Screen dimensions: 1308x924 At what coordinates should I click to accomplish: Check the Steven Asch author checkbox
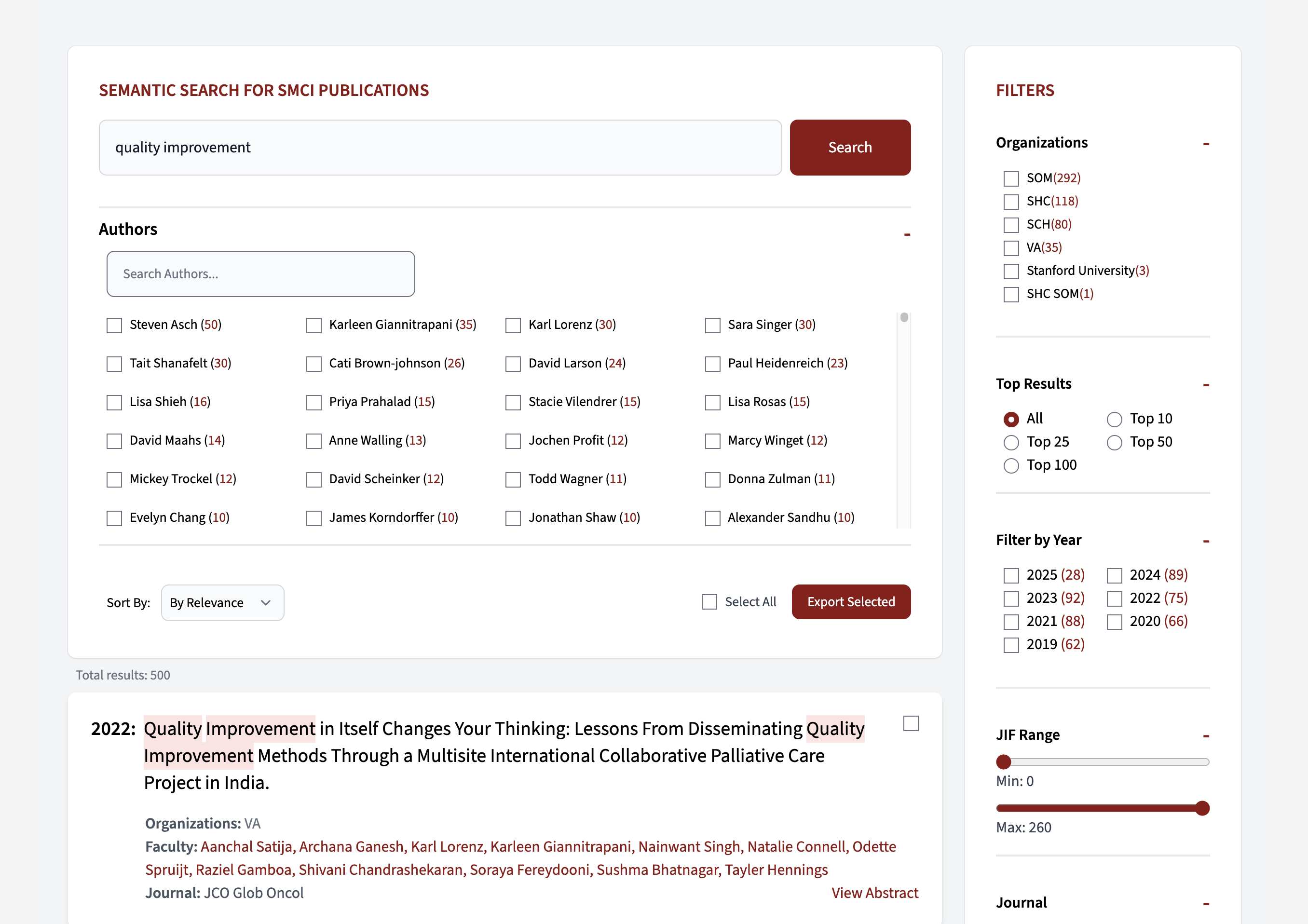click(114, 325)
